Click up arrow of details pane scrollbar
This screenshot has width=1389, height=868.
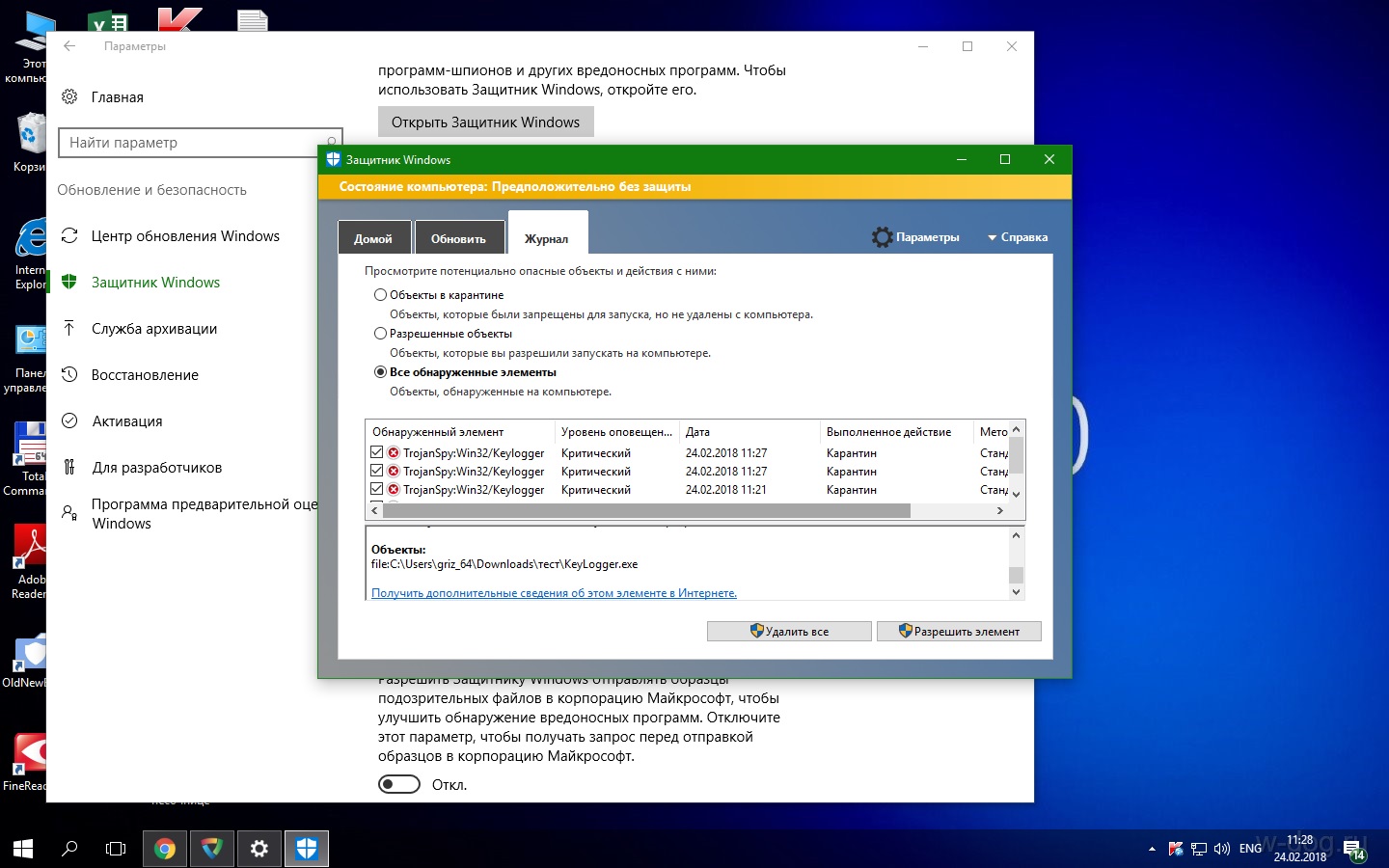pos(1016,535)
